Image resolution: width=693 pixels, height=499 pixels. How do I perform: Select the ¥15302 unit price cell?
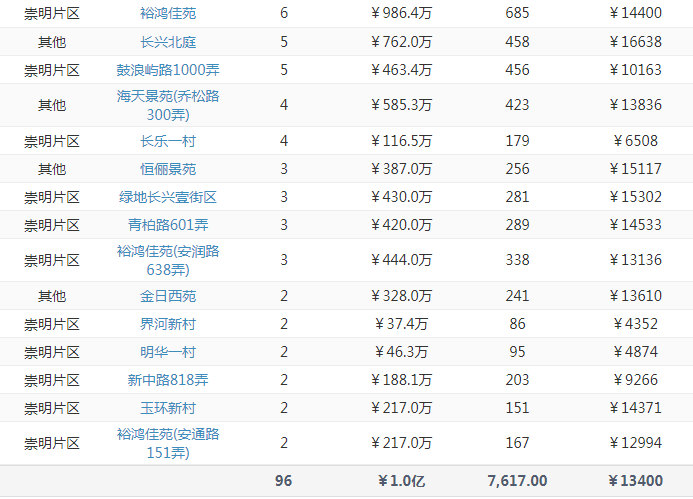[x=636, y=197]
